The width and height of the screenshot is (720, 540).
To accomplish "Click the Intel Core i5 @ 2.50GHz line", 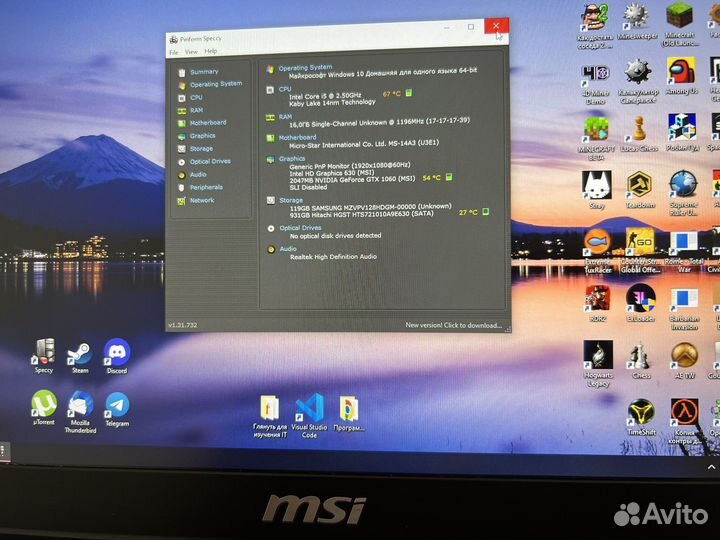I will click(x=325, y=96).
